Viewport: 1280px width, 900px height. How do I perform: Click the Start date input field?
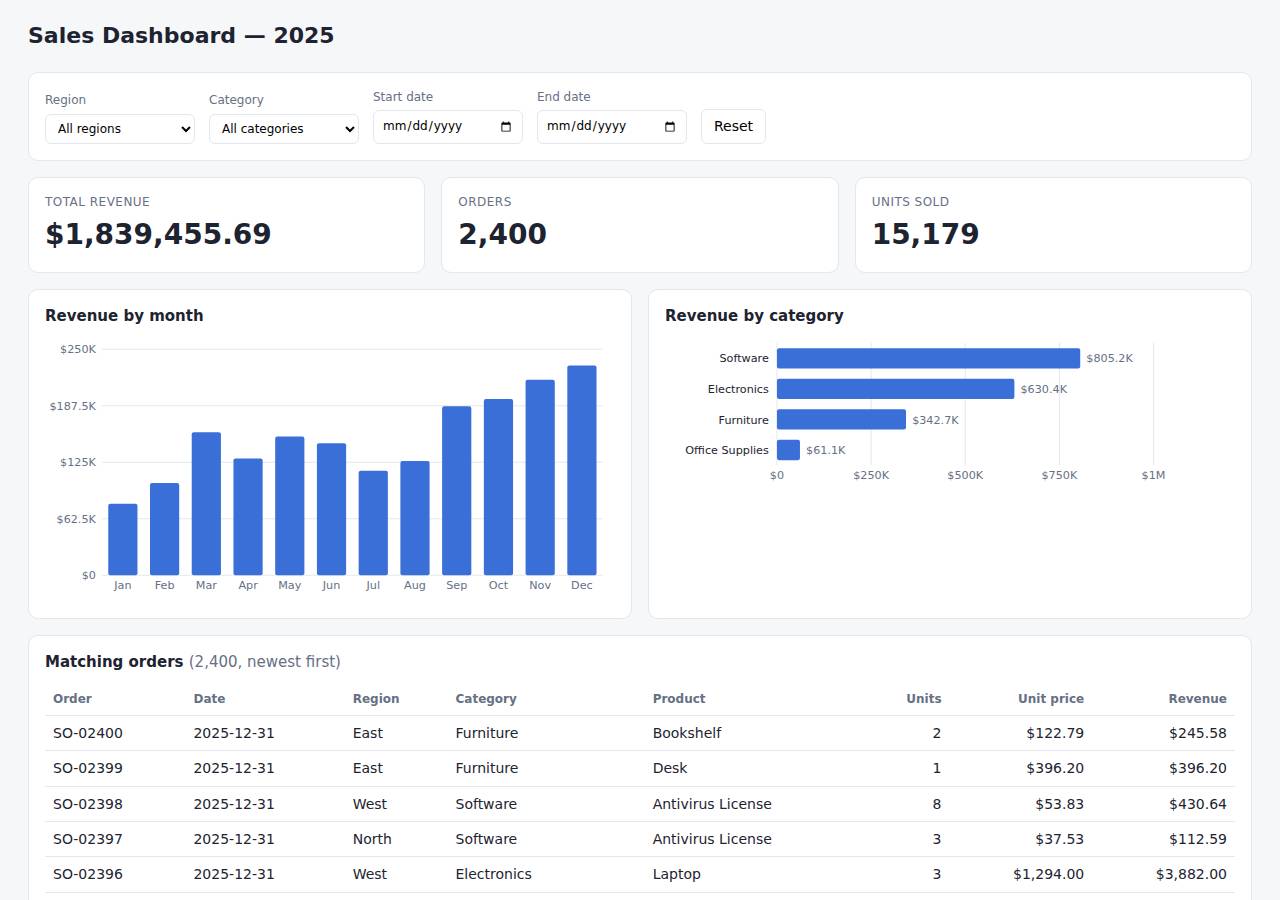click(x=448, y=127)
